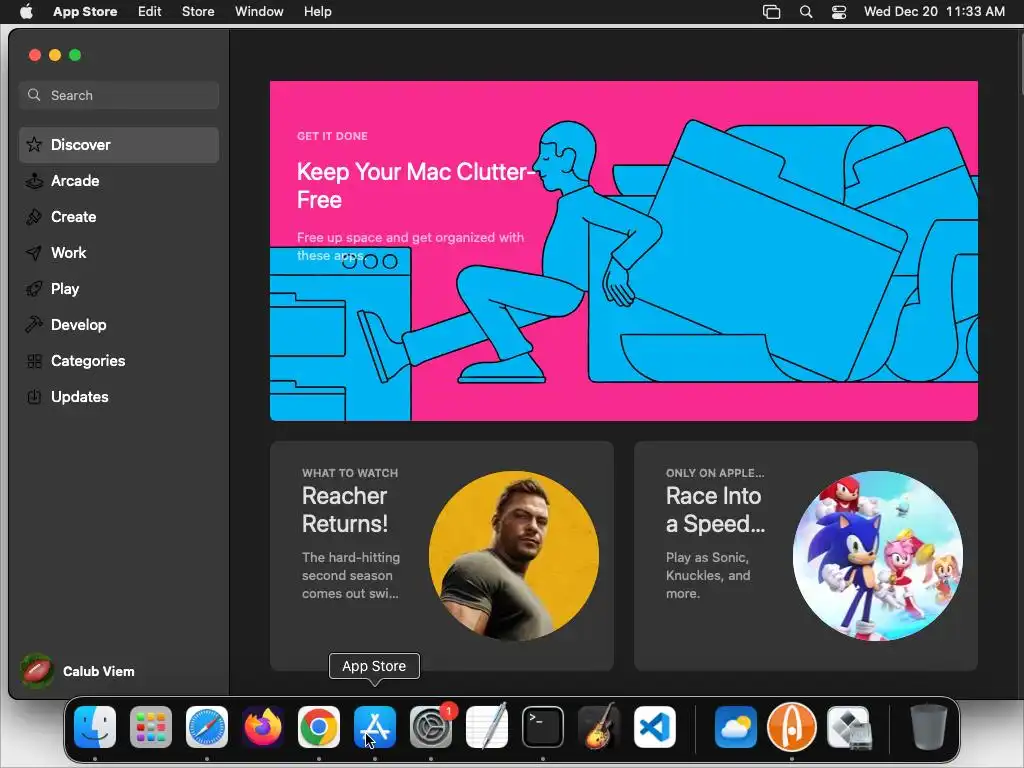Screen dimensions: 1024x768
Task: Open Calub Viem account profile
Action: click(78, 671)
